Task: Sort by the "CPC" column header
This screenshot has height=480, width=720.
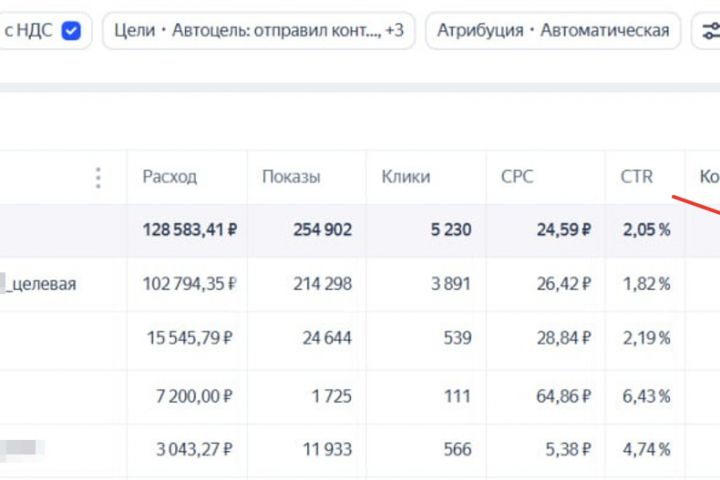Action: [x=517, y=177]
